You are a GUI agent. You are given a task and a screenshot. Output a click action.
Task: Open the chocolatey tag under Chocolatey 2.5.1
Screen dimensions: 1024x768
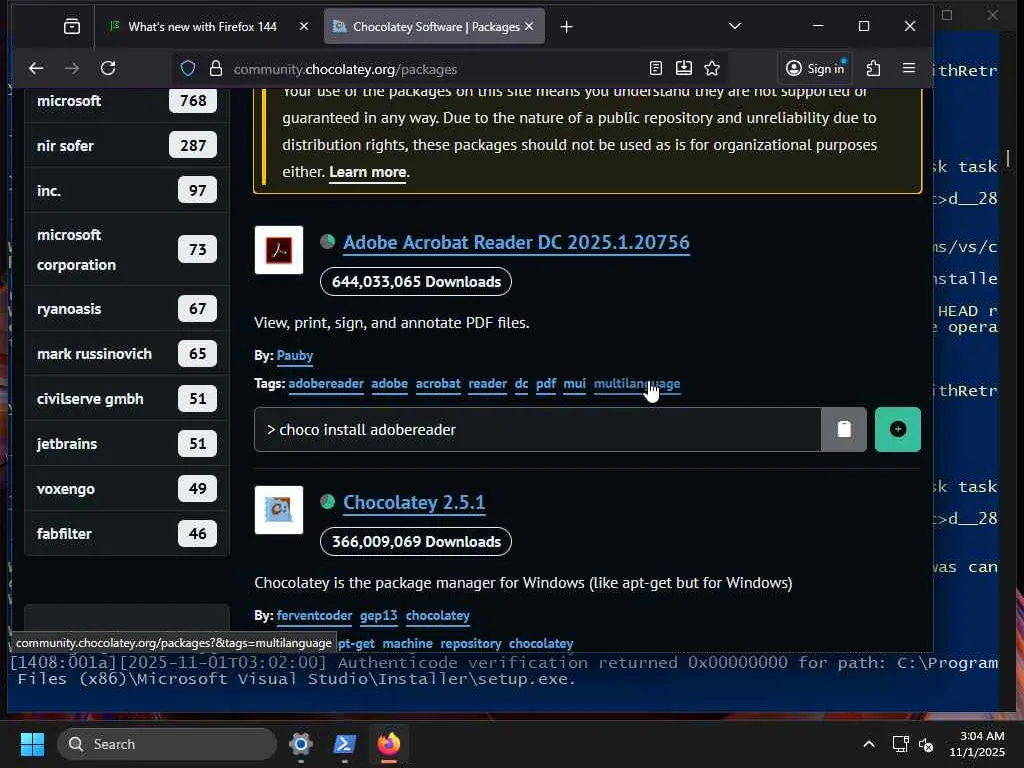click(x=541, y=643)
